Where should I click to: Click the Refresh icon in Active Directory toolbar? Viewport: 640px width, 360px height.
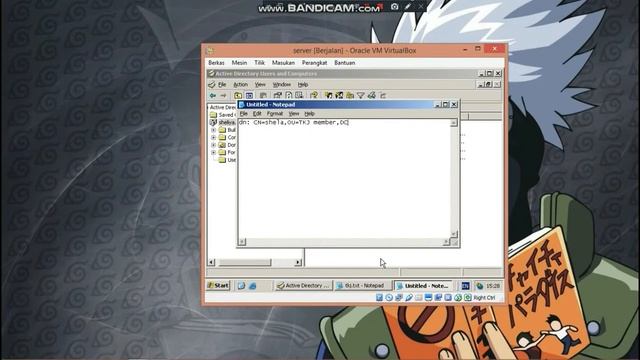[289, 96]
